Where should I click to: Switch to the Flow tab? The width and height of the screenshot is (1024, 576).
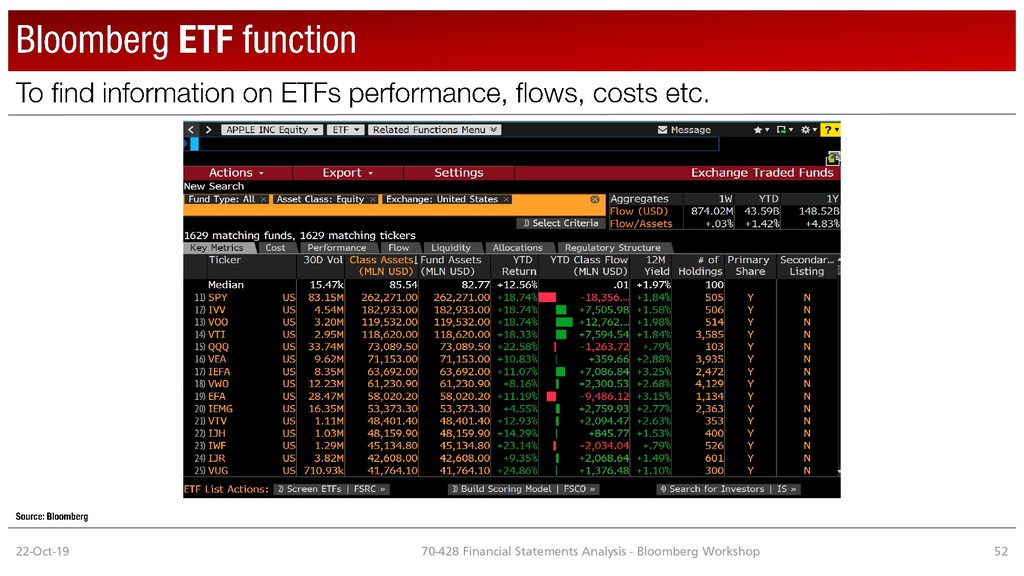coord(398,248)
